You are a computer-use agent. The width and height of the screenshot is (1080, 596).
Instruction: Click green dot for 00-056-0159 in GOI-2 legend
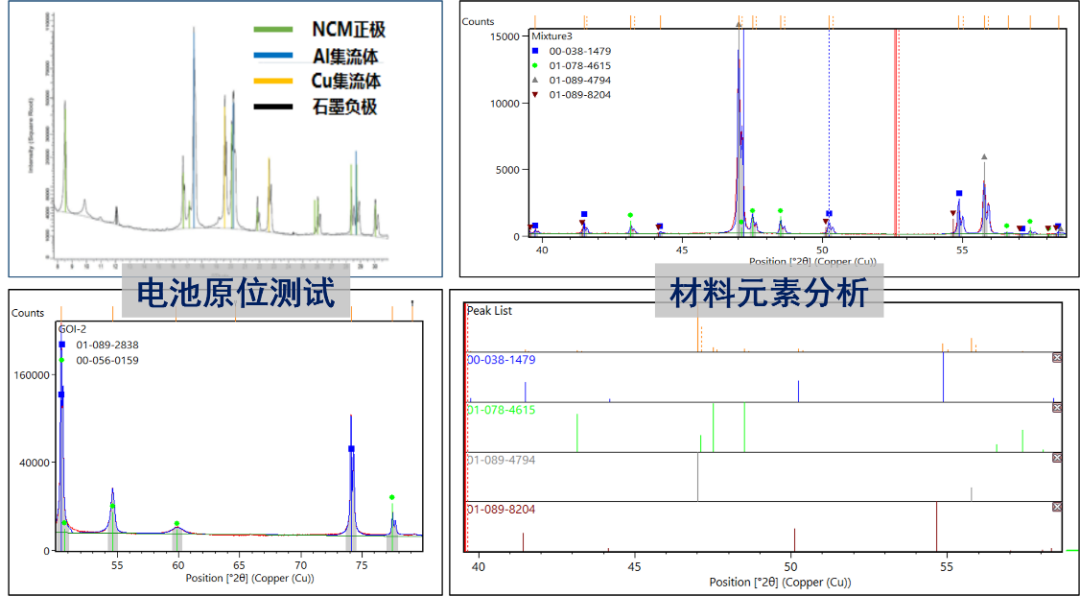(62, 360)
